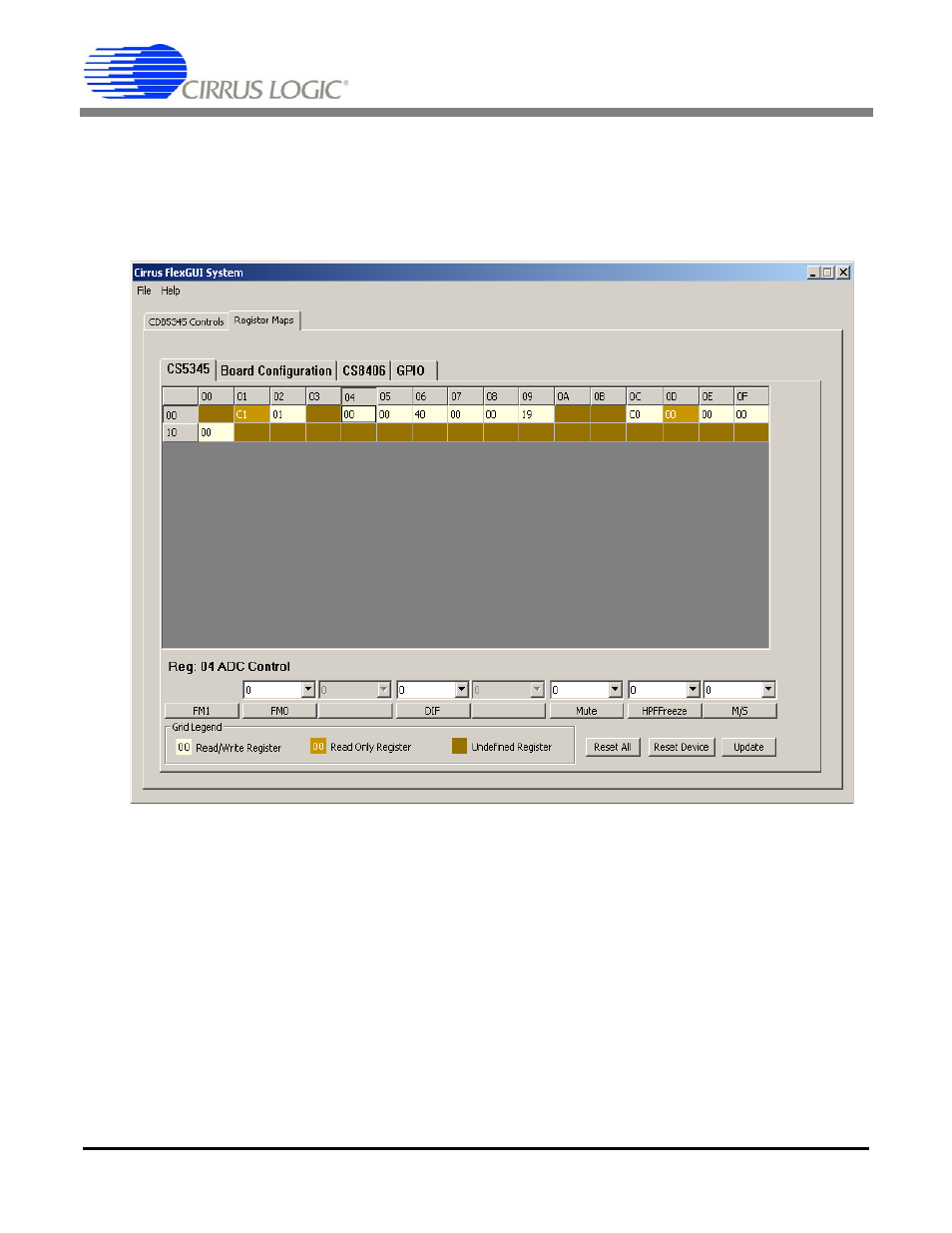Screen dimensions: 952x1233
Task: Select register cell 01 with value C1
Action: (251, 414)
